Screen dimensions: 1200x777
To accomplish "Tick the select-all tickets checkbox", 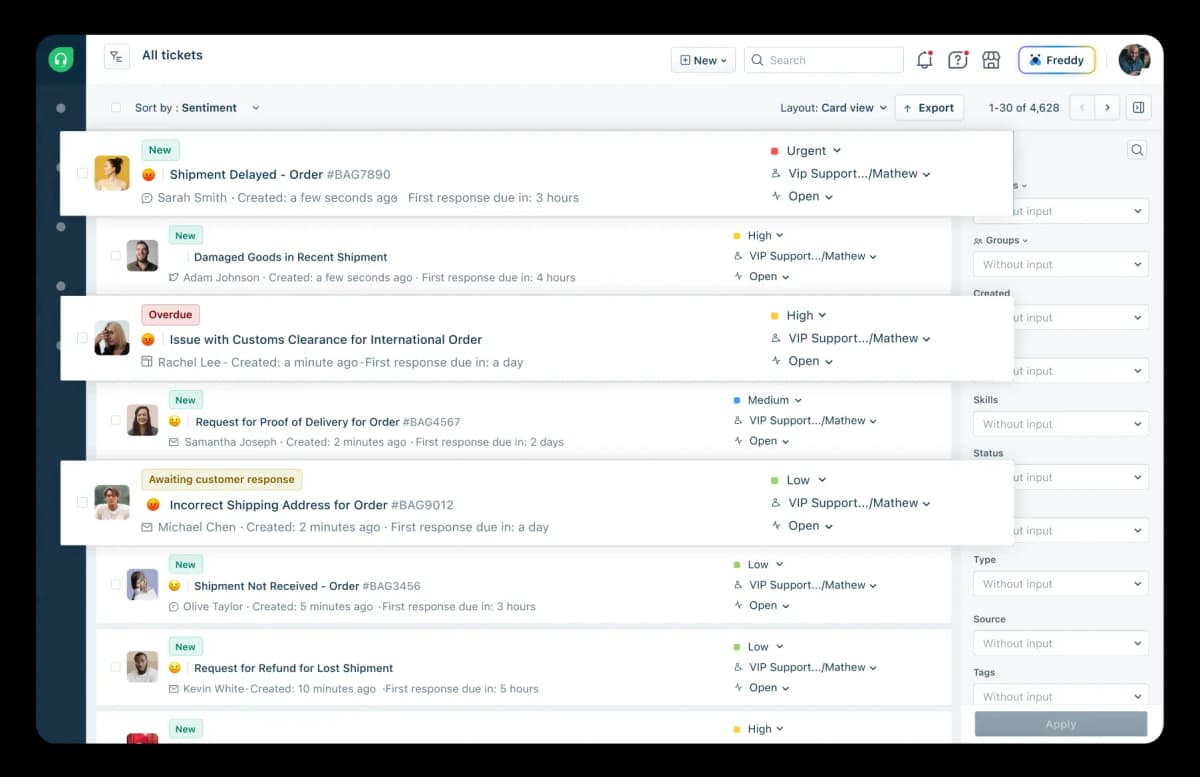I will (x=116, y=108).
